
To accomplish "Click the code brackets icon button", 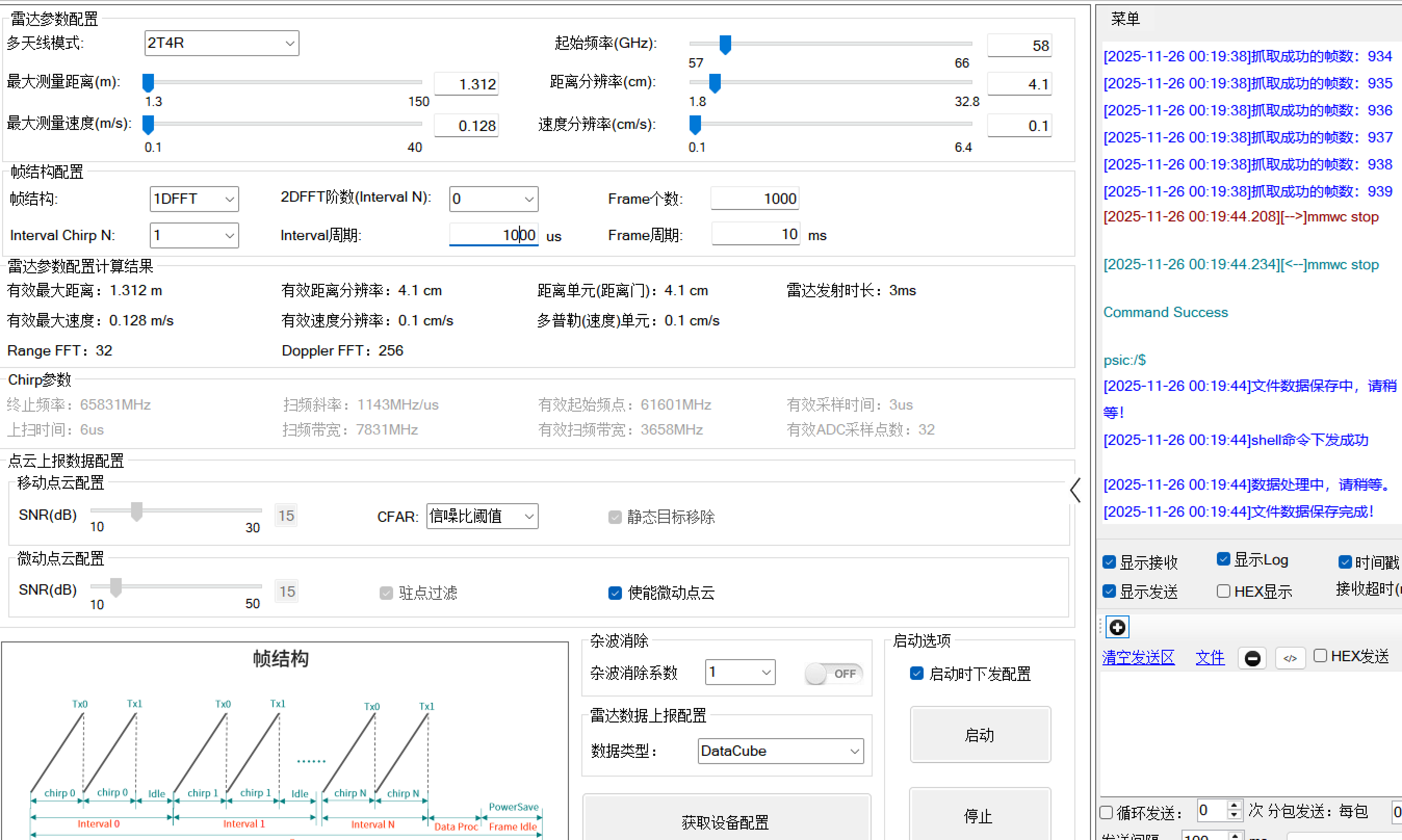I will coord(1290,658).
